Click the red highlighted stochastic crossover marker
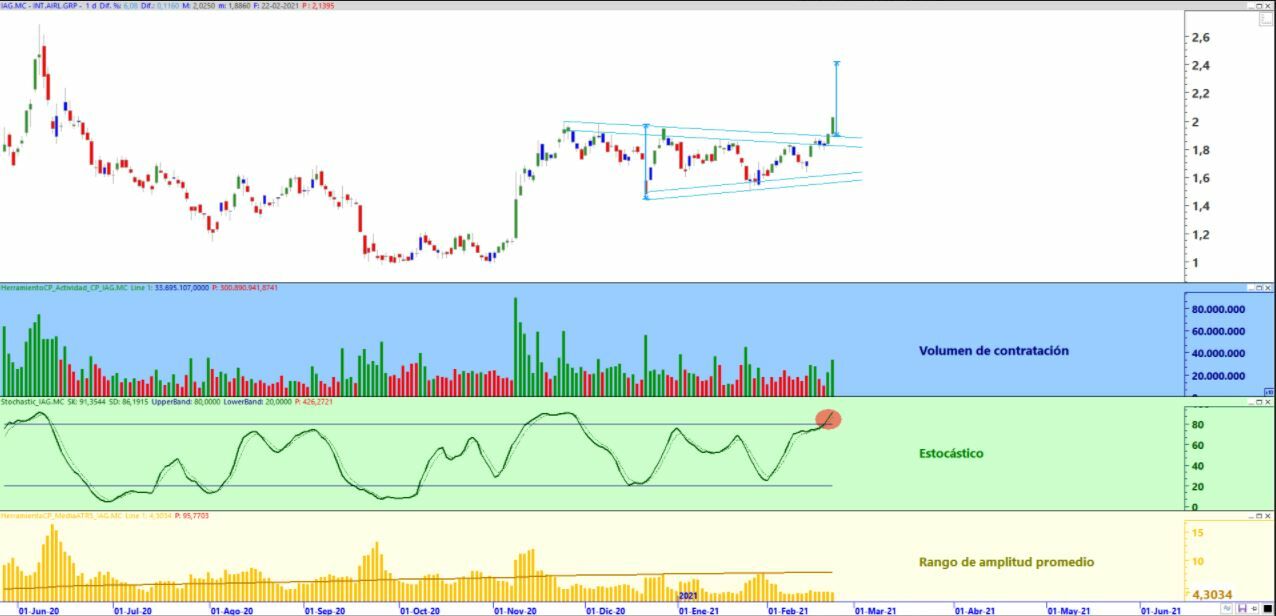 click(x=828, y=419)
